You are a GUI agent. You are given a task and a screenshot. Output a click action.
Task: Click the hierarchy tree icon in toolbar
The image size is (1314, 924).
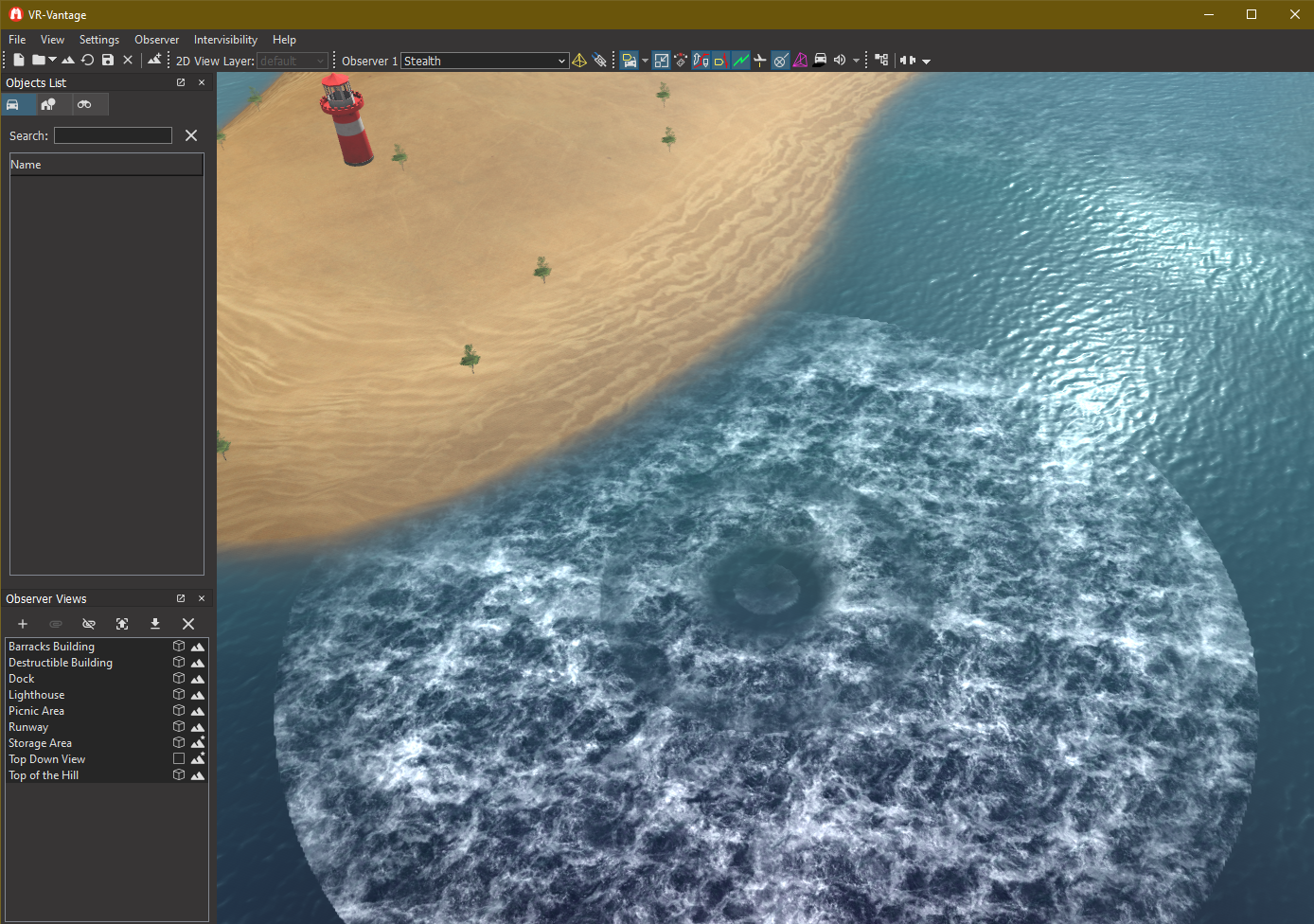881,60
